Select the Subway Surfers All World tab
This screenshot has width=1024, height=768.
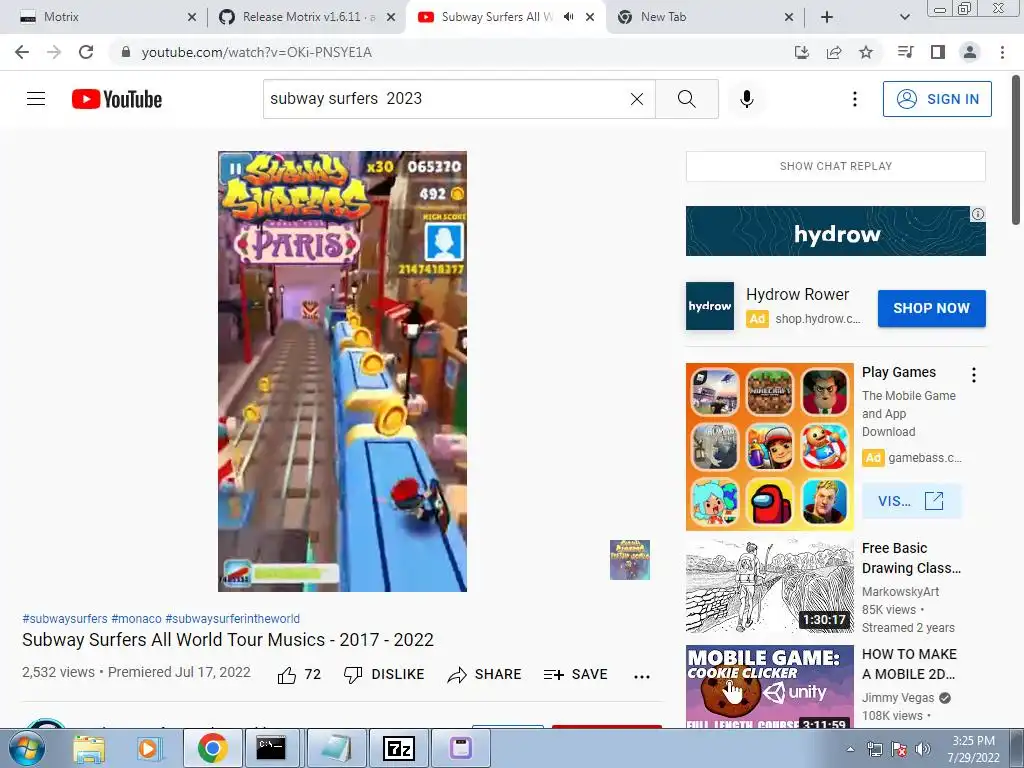[496, 17]
